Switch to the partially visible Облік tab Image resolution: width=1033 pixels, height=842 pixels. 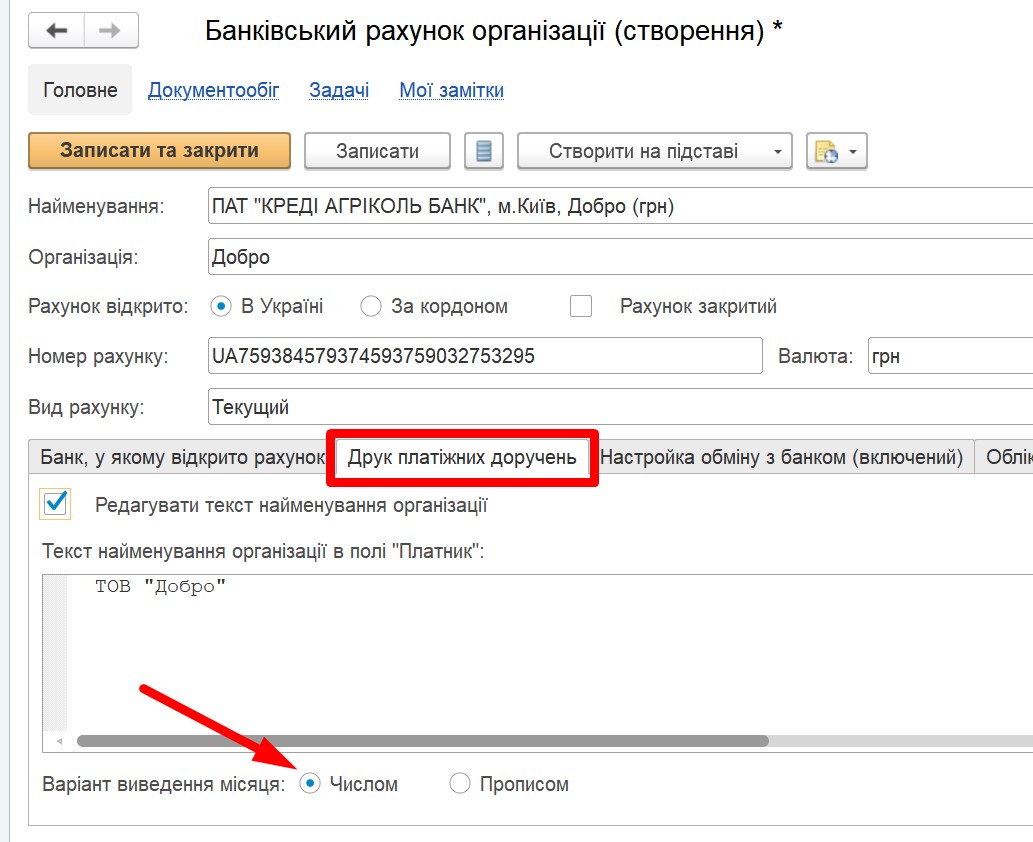click(x=1005, y=457)
